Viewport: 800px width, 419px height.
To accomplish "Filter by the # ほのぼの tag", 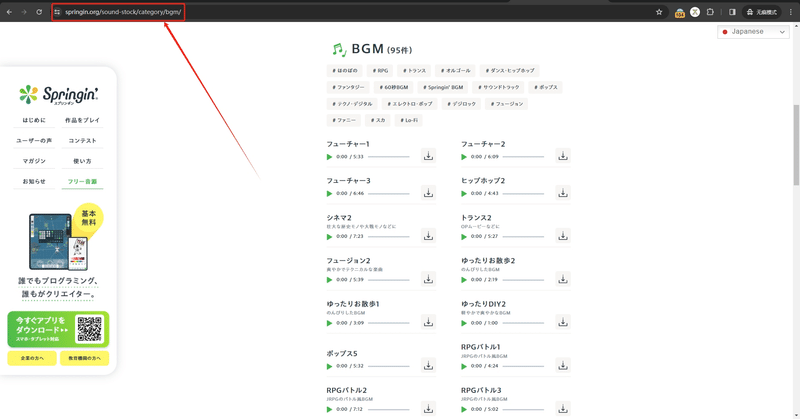I will [345, 70].
